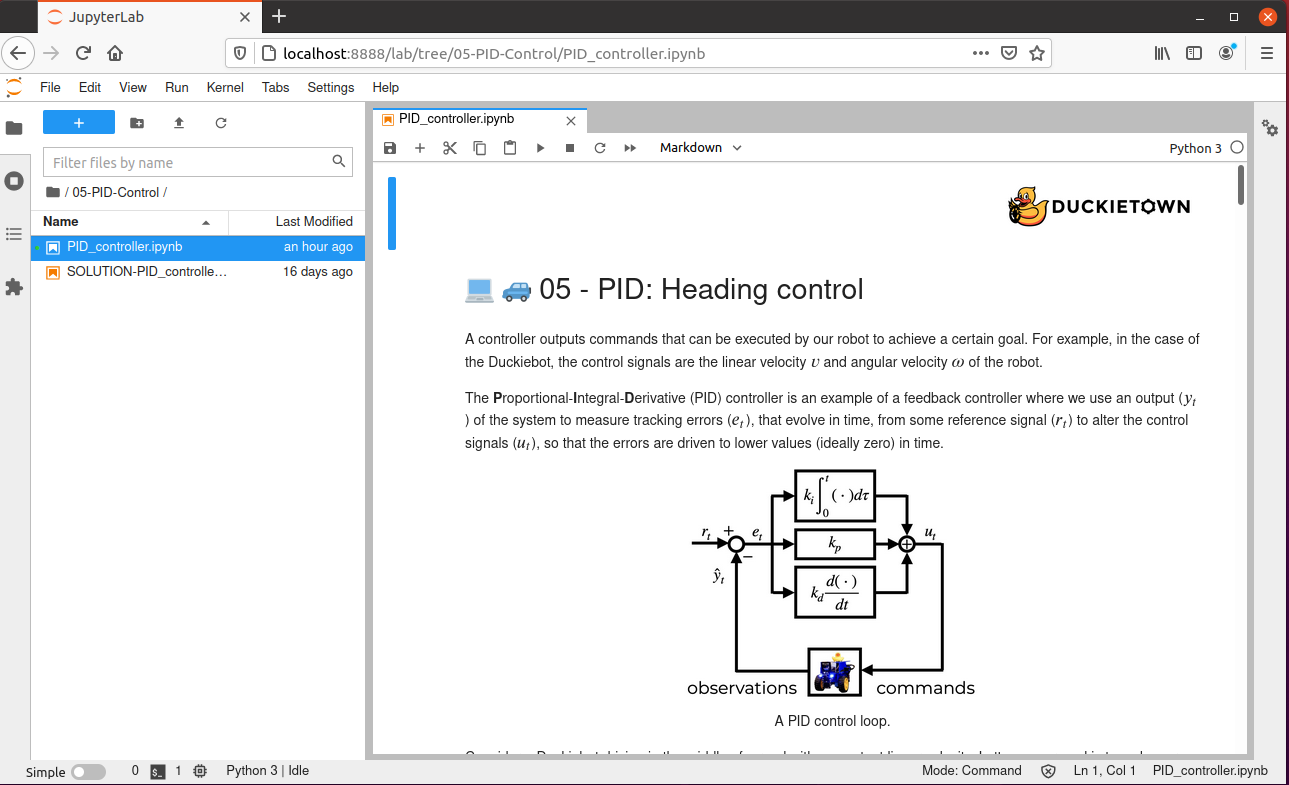Open the Run menu
The image size is (1289, 785).
point(177,87)
